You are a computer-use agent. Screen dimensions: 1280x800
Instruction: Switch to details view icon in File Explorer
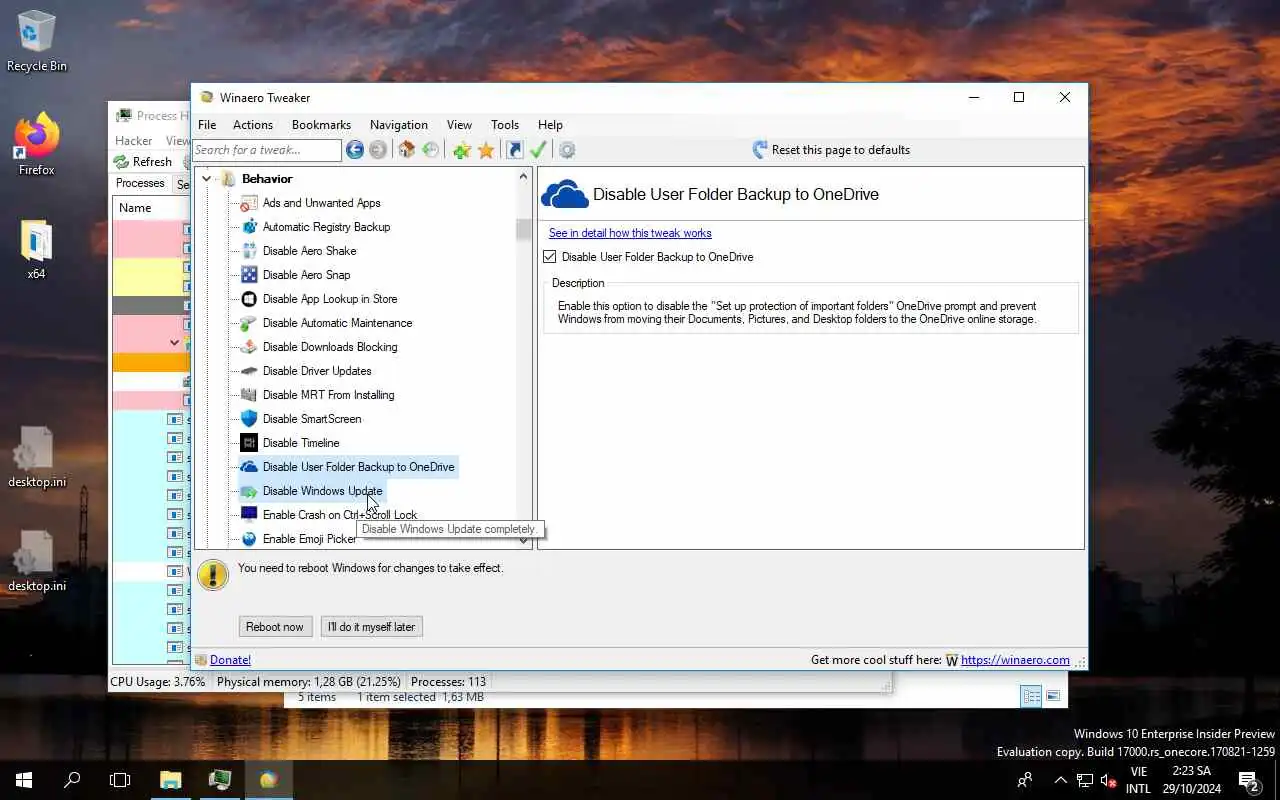coord(1031,696)
